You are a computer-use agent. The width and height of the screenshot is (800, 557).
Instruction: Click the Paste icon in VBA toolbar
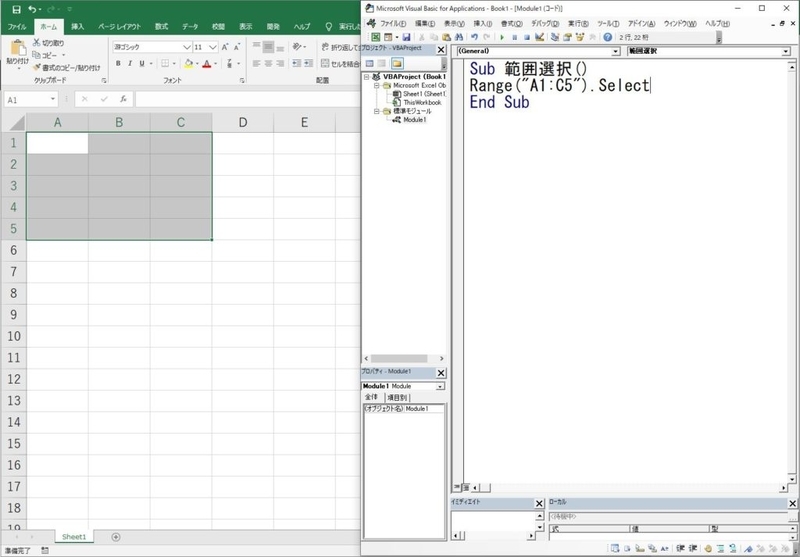(446, 37)
